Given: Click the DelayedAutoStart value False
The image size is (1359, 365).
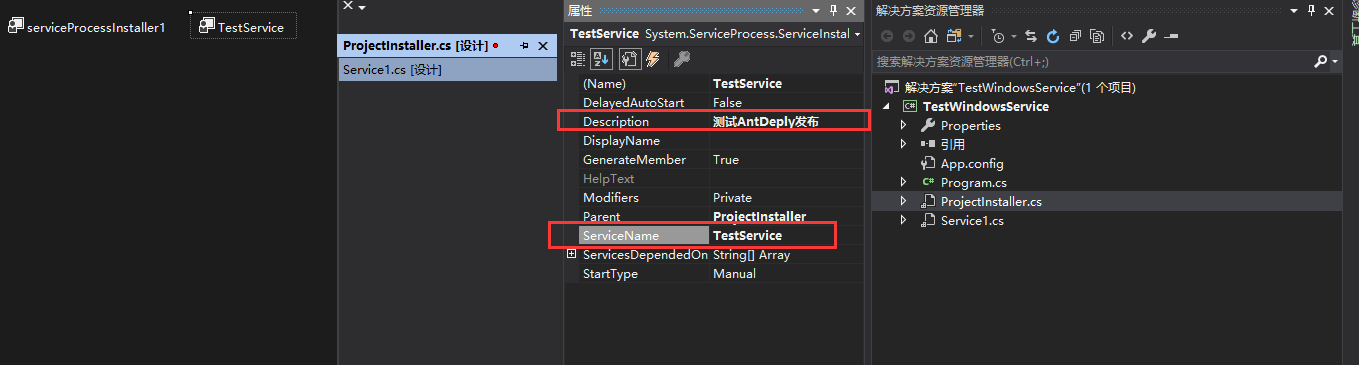Looking at the screenshot, I should click(x=786, y=103).
